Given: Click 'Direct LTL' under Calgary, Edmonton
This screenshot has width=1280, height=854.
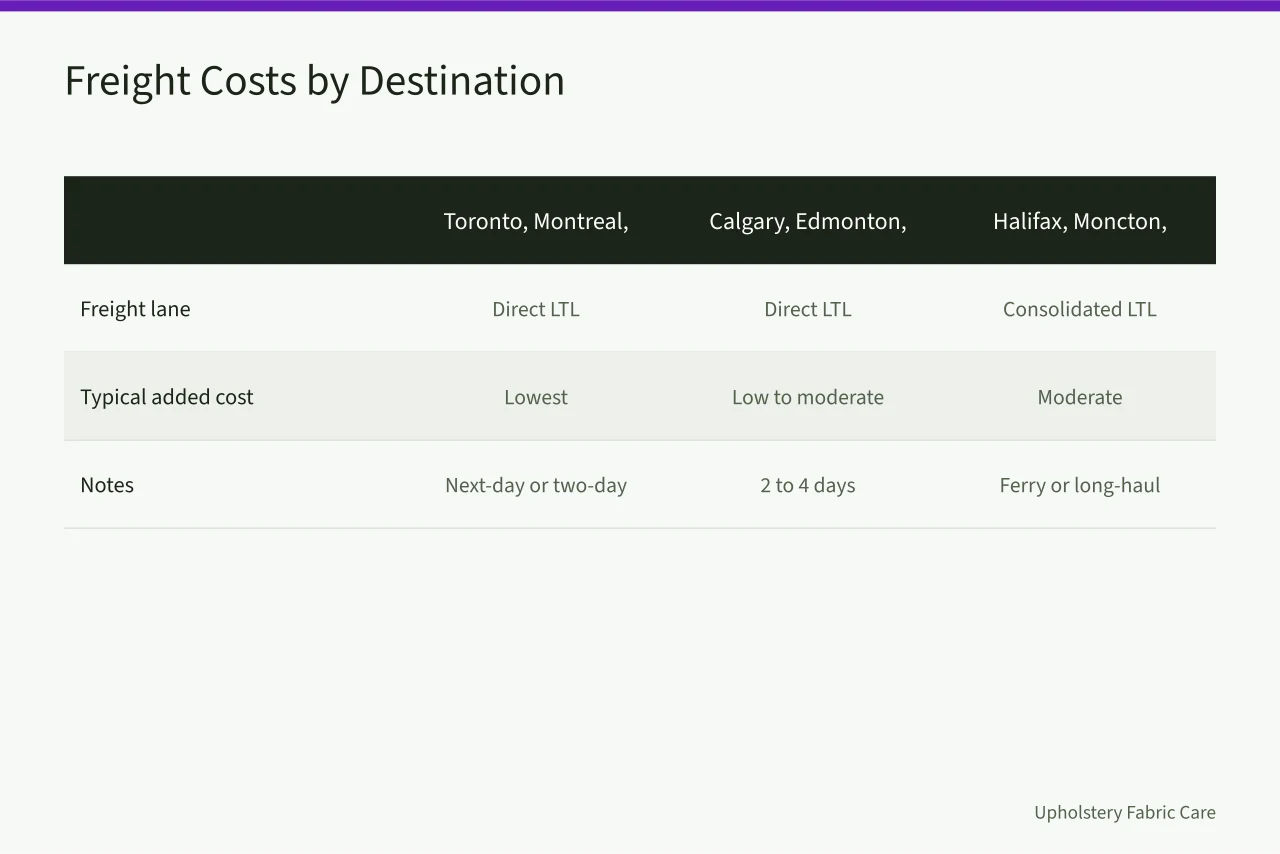Looking at the screenshot, I should (x=808, y=309).
